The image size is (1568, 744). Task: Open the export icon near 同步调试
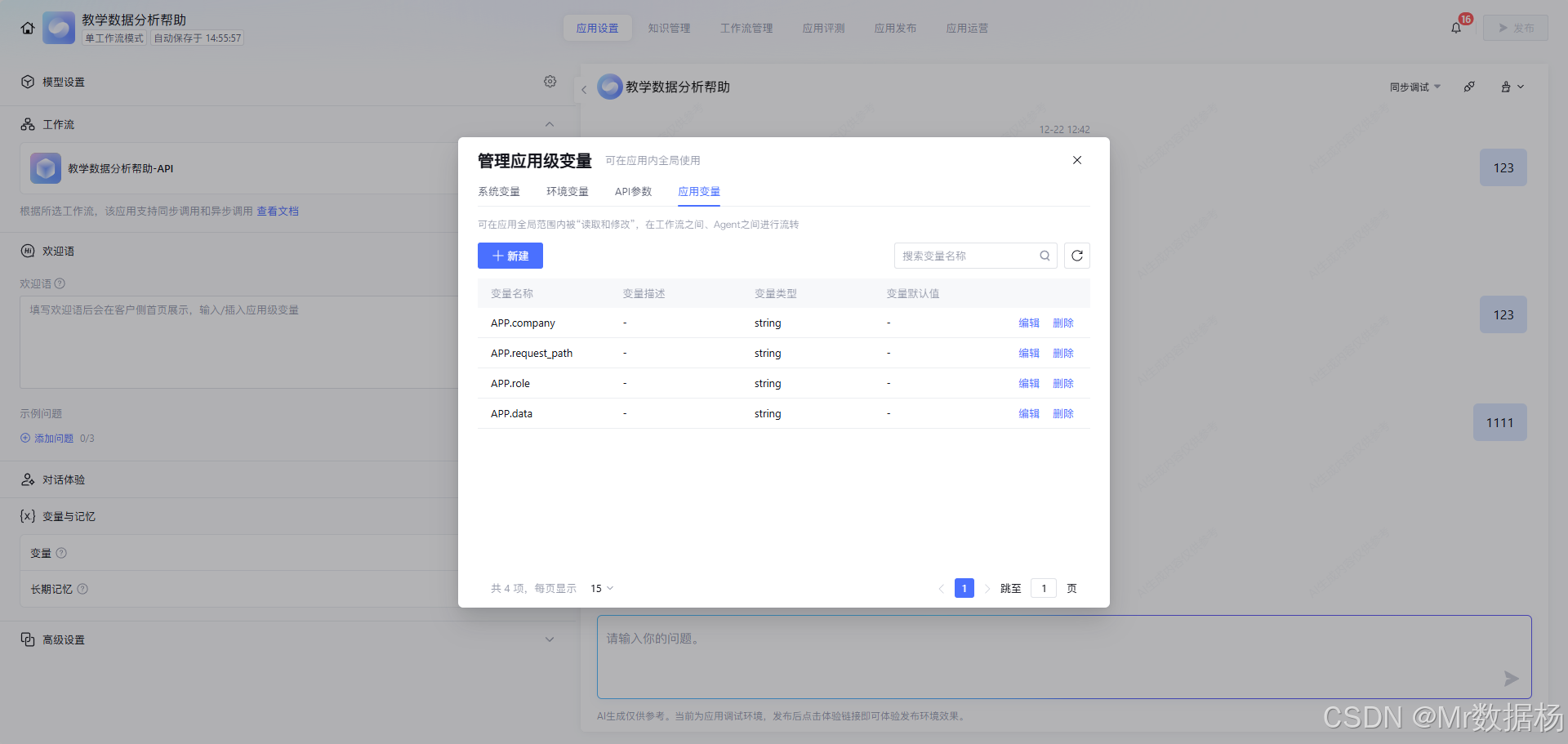1509,87
